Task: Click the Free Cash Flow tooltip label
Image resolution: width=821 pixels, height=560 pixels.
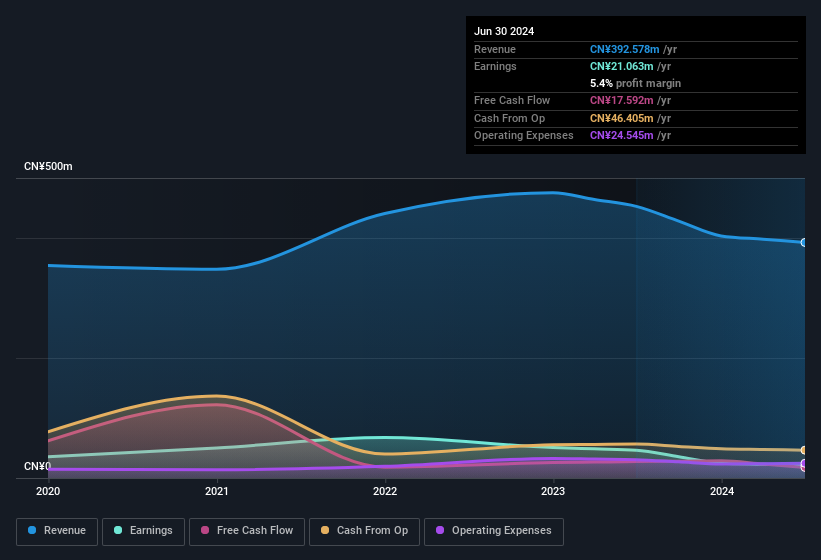Action: click(512, 100)
